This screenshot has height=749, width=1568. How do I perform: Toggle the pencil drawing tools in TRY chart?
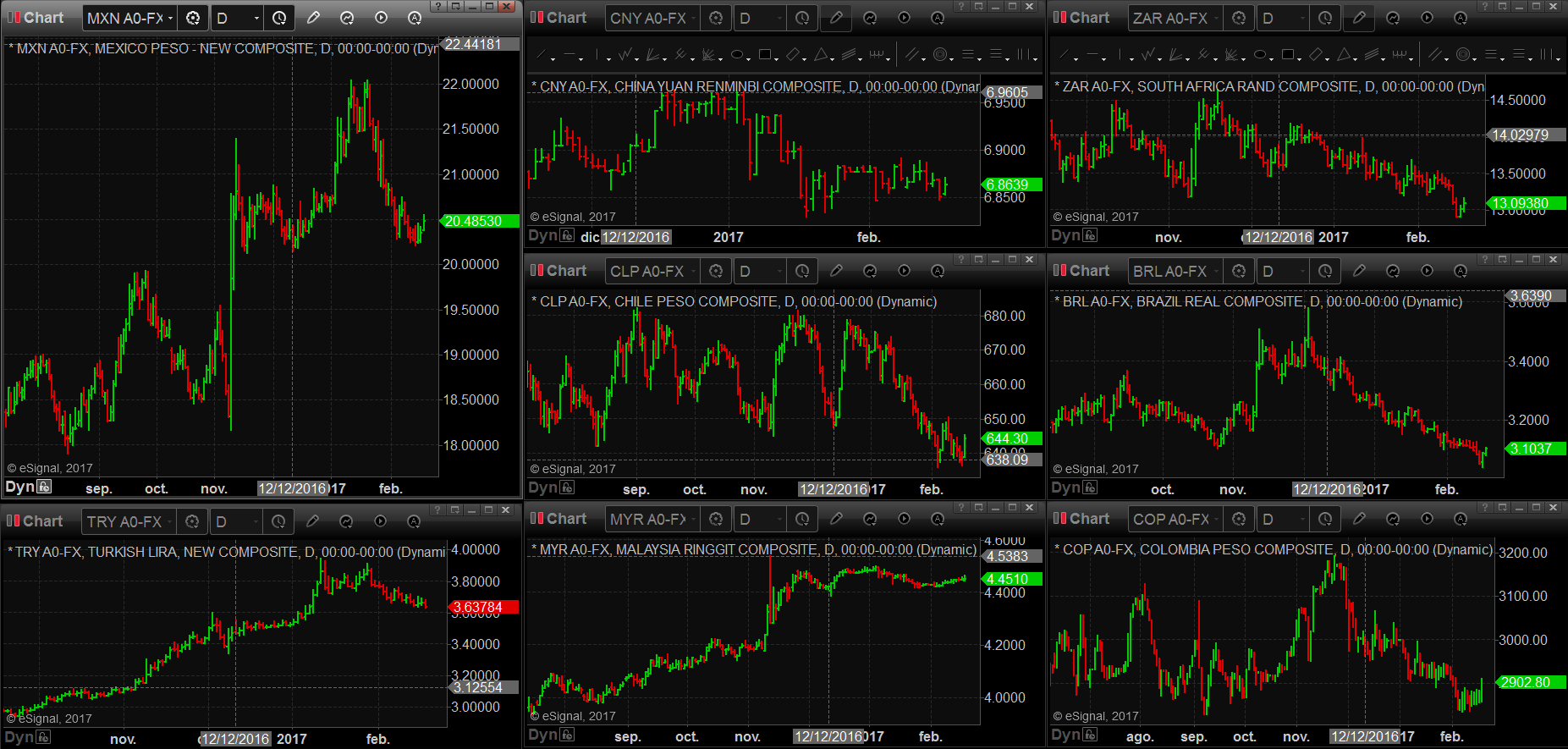312,521
